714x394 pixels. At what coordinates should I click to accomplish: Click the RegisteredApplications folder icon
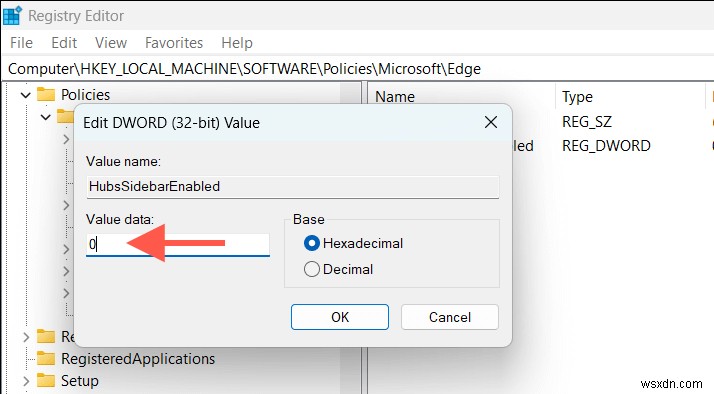click(x=46, y=358)
